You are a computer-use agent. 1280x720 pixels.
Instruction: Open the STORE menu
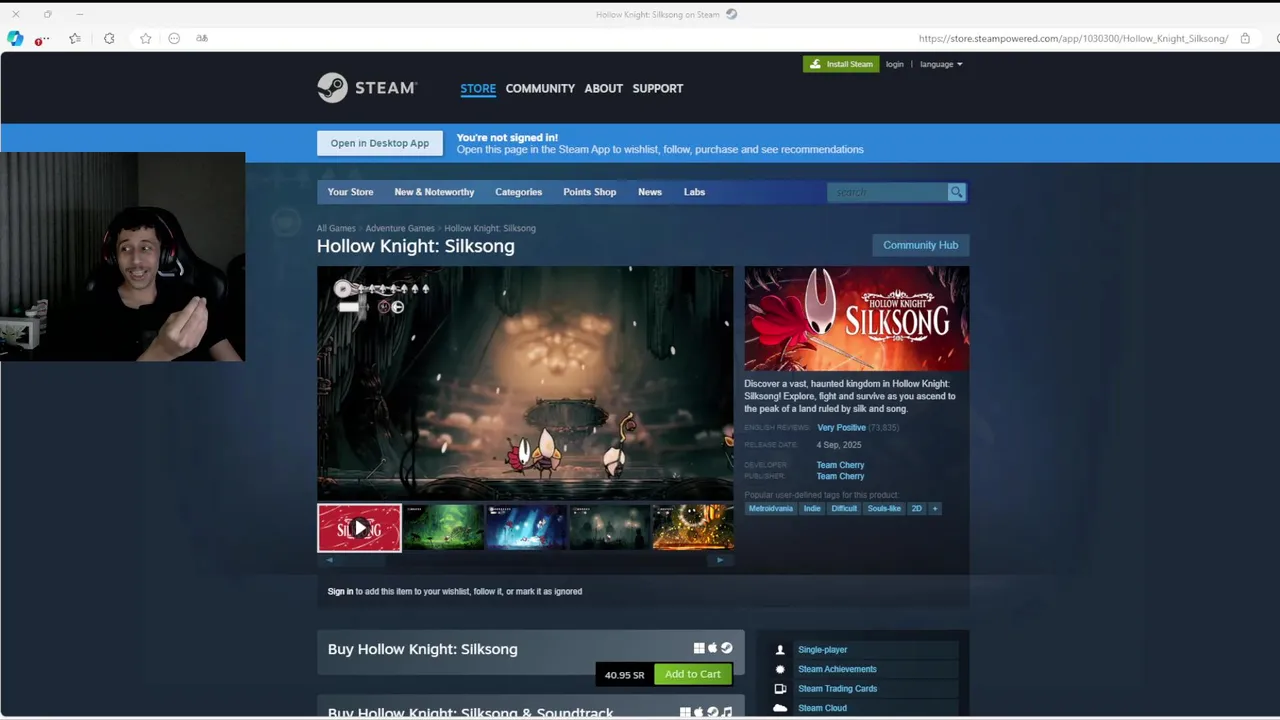click(x=478, y=88)
